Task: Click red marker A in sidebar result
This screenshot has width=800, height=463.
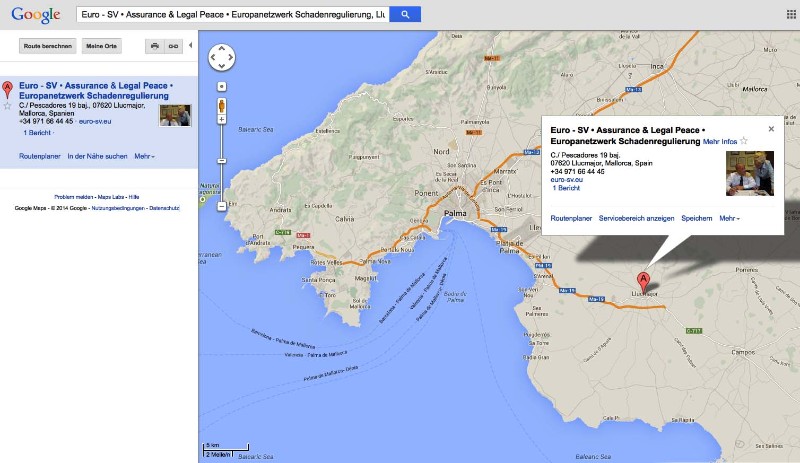Action: coord(7,89)
